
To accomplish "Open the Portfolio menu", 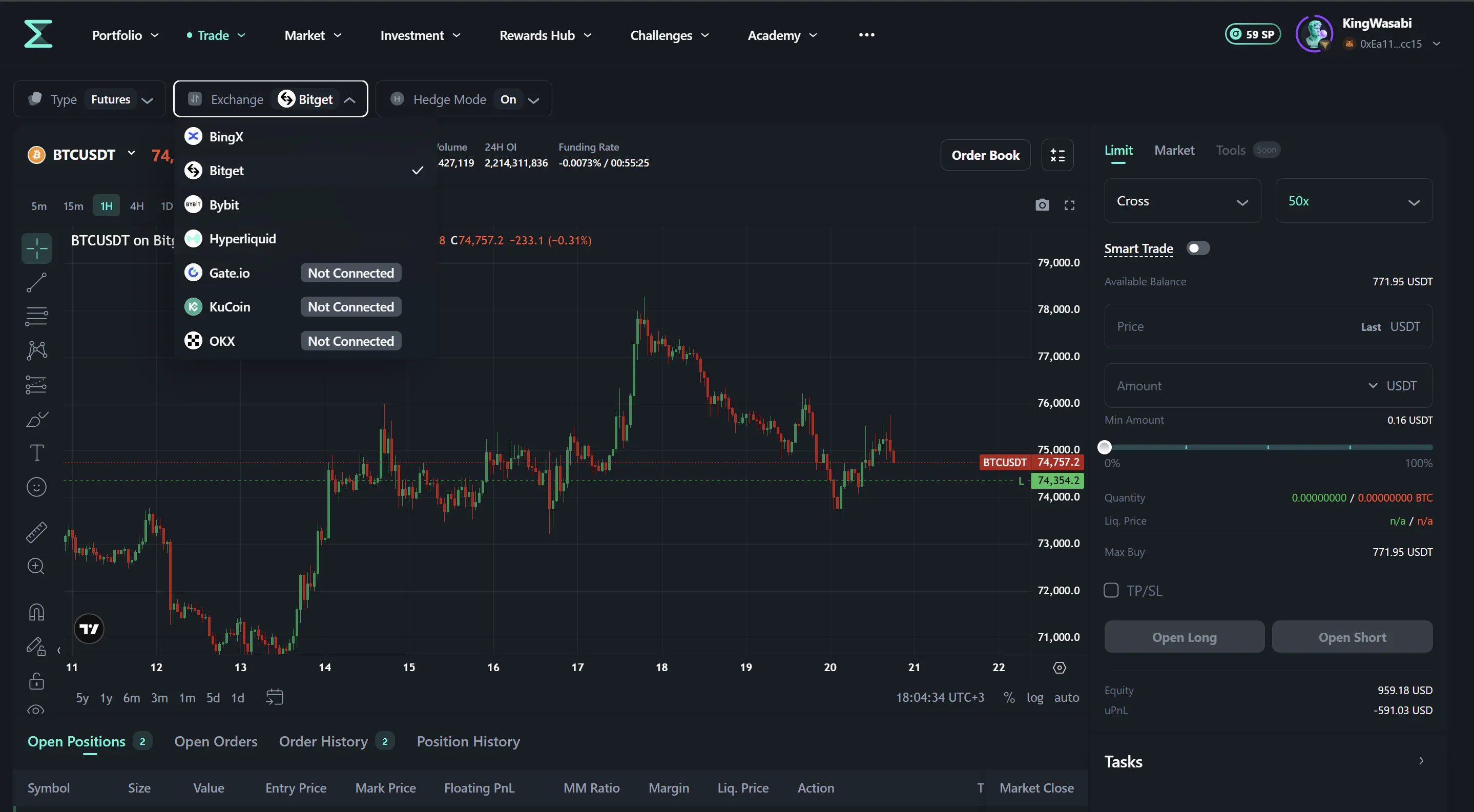I will click(126, 35).
